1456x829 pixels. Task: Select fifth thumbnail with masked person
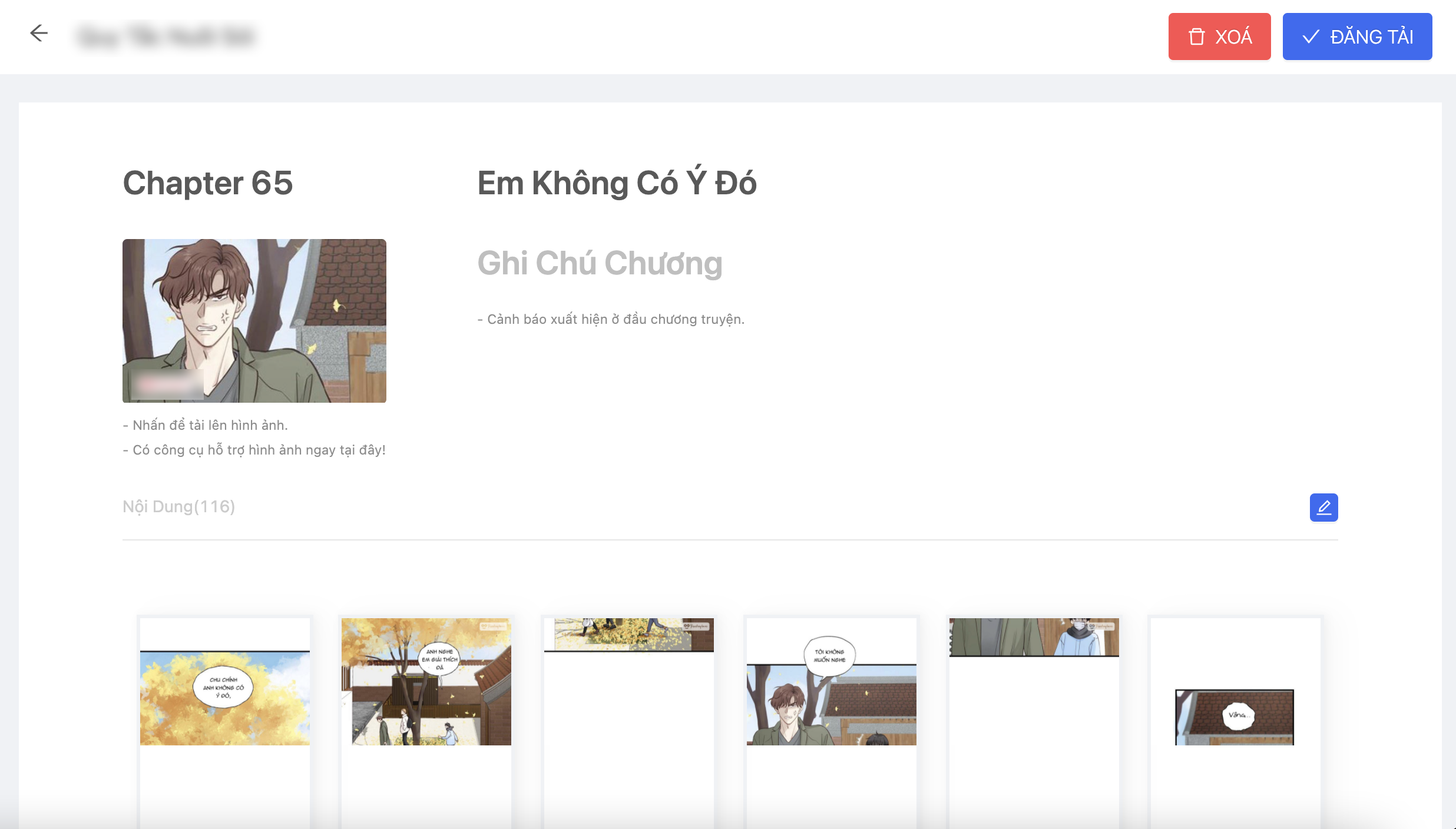click(1034, 722)
